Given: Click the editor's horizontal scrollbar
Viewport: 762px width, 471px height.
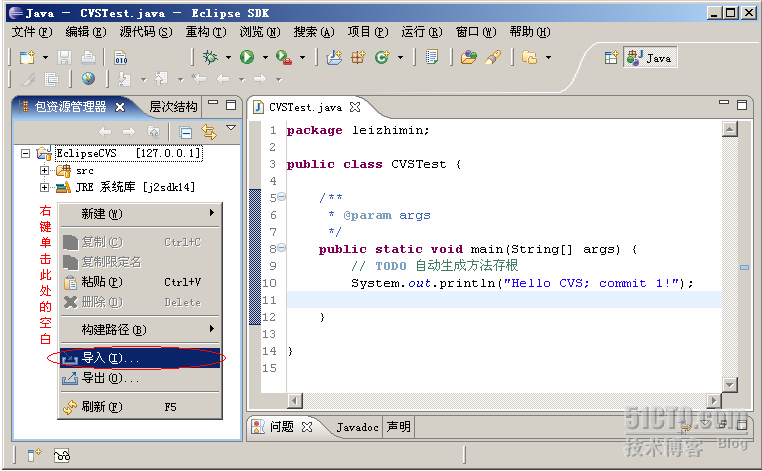Looking at the screenshot, I should [500, 400].
